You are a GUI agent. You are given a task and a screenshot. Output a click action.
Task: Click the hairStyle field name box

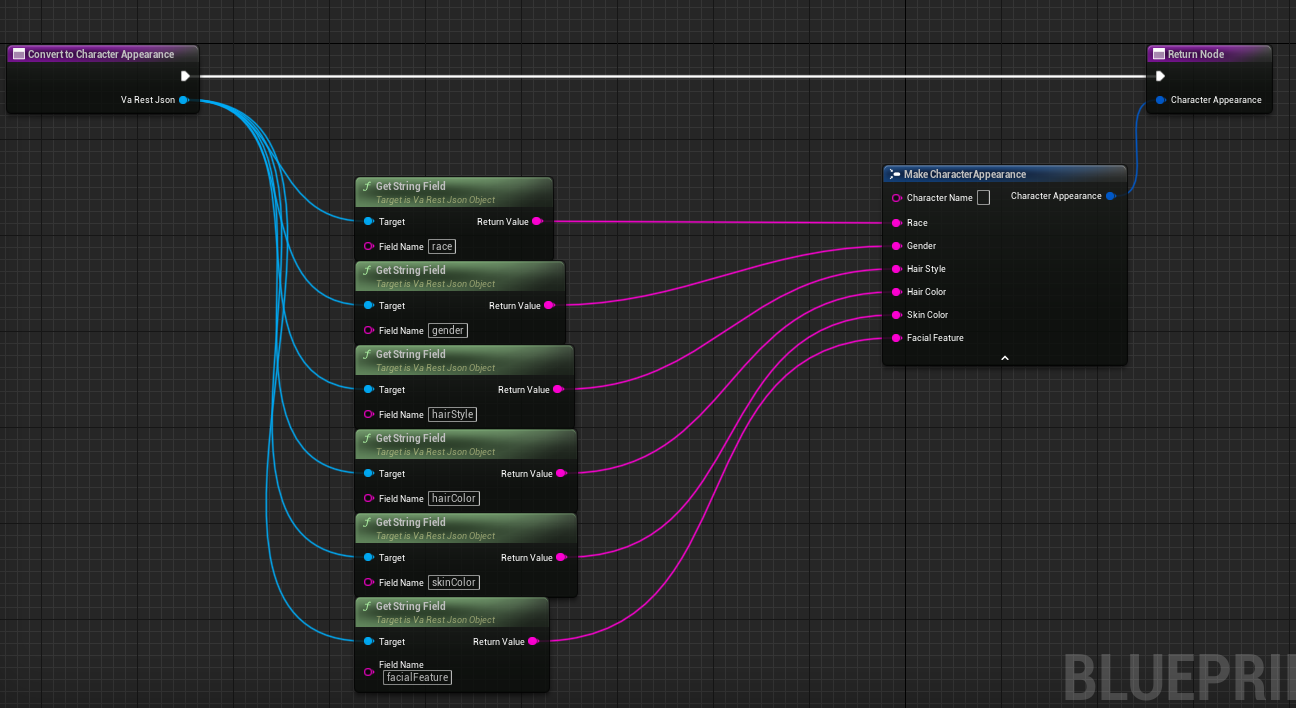coord(452,414)
